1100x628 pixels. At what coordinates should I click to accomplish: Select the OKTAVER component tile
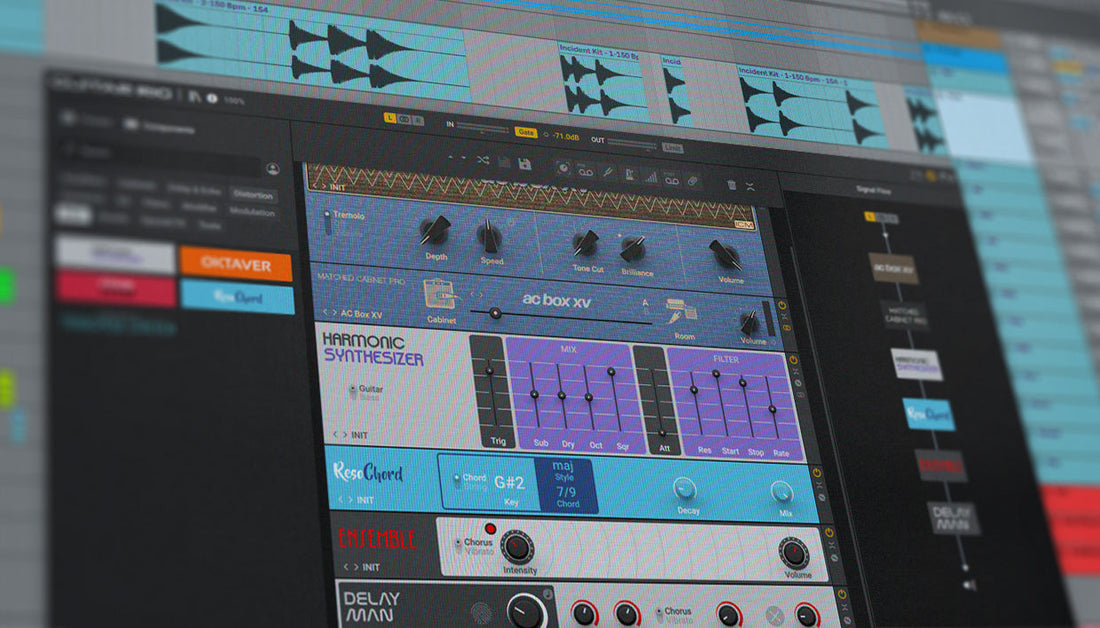[236, 264]
